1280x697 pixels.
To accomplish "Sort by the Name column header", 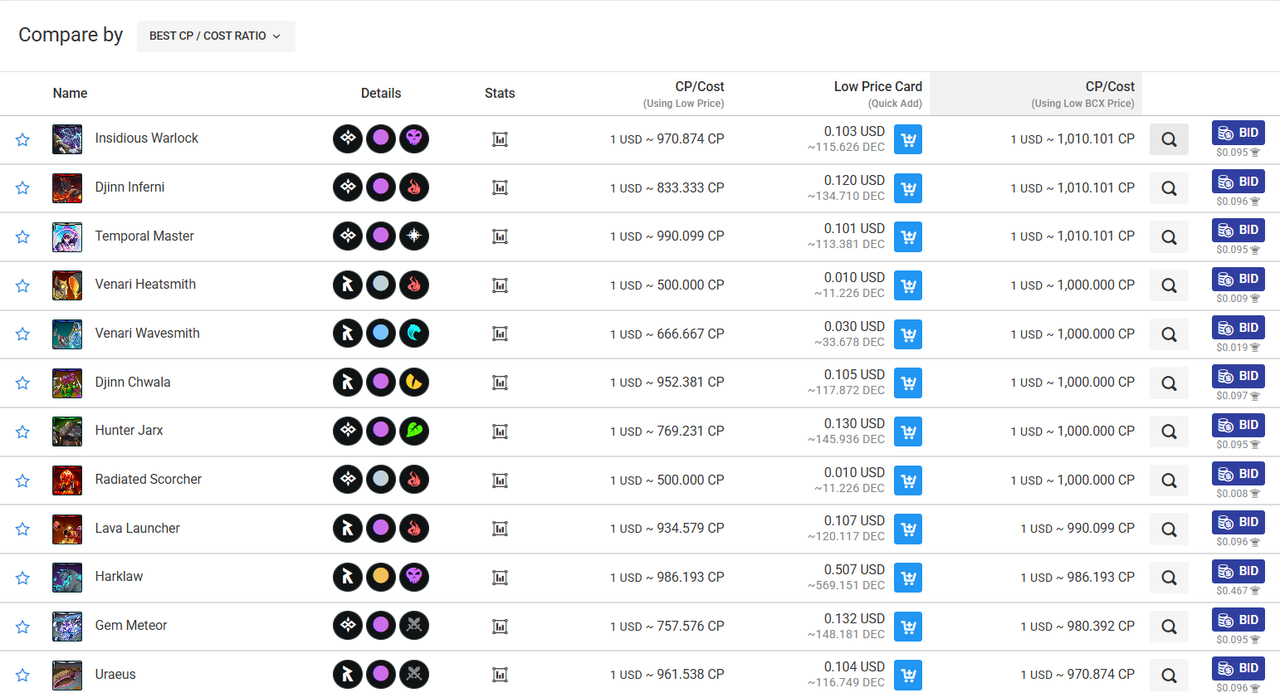I will 70,93.
